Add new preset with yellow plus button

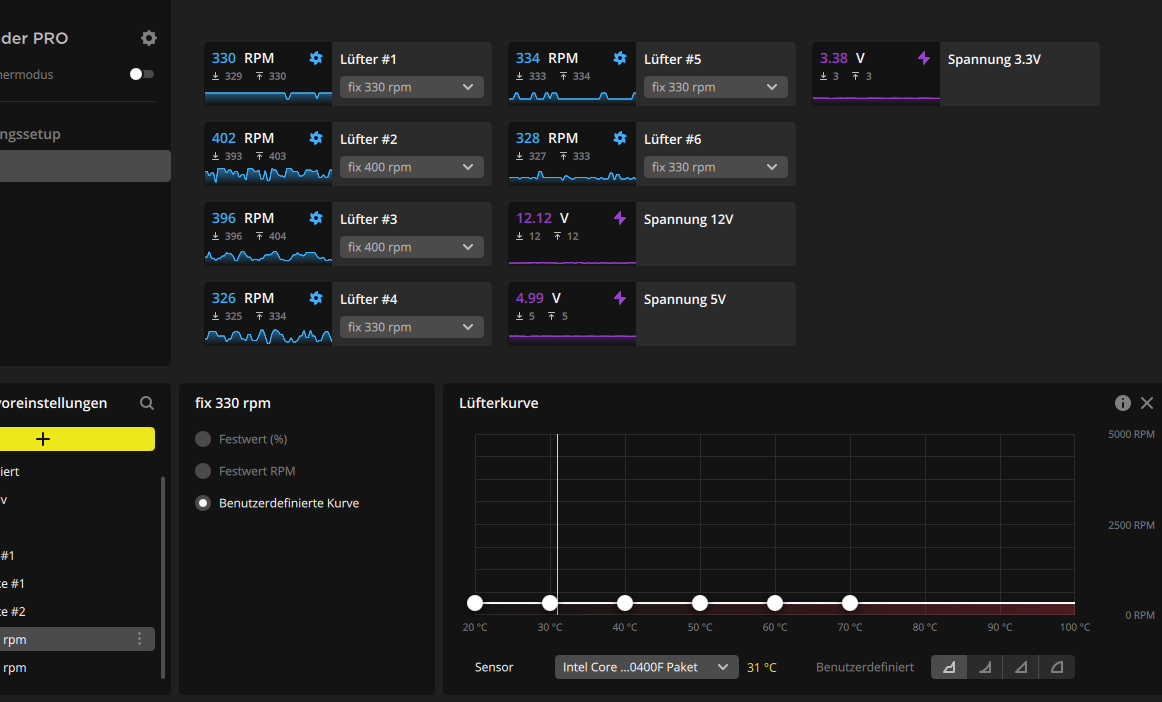coord(77,439)
